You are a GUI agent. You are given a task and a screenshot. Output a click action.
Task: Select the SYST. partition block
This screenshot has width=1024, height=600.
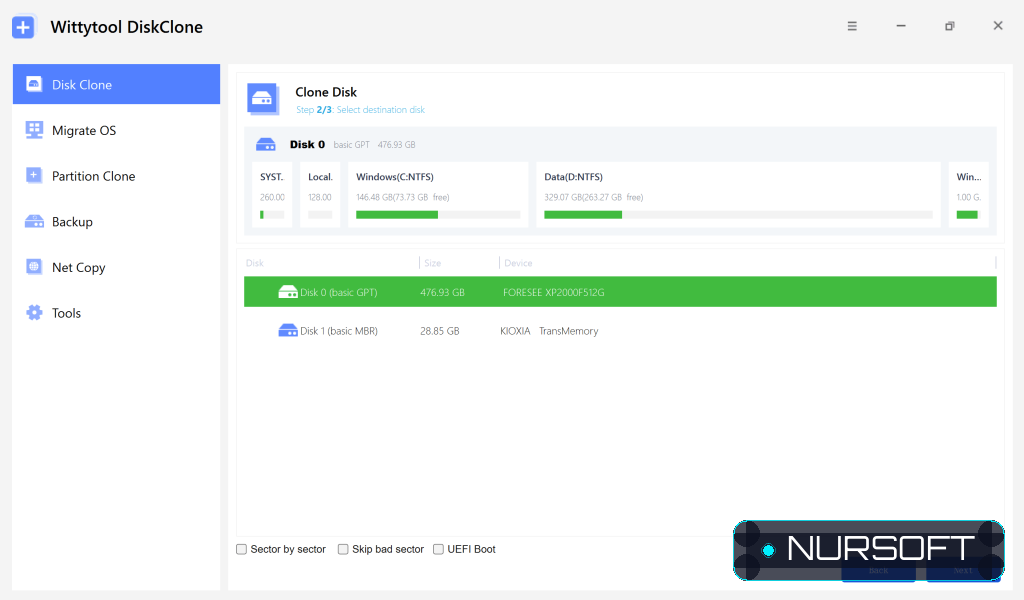pos(272,195)
